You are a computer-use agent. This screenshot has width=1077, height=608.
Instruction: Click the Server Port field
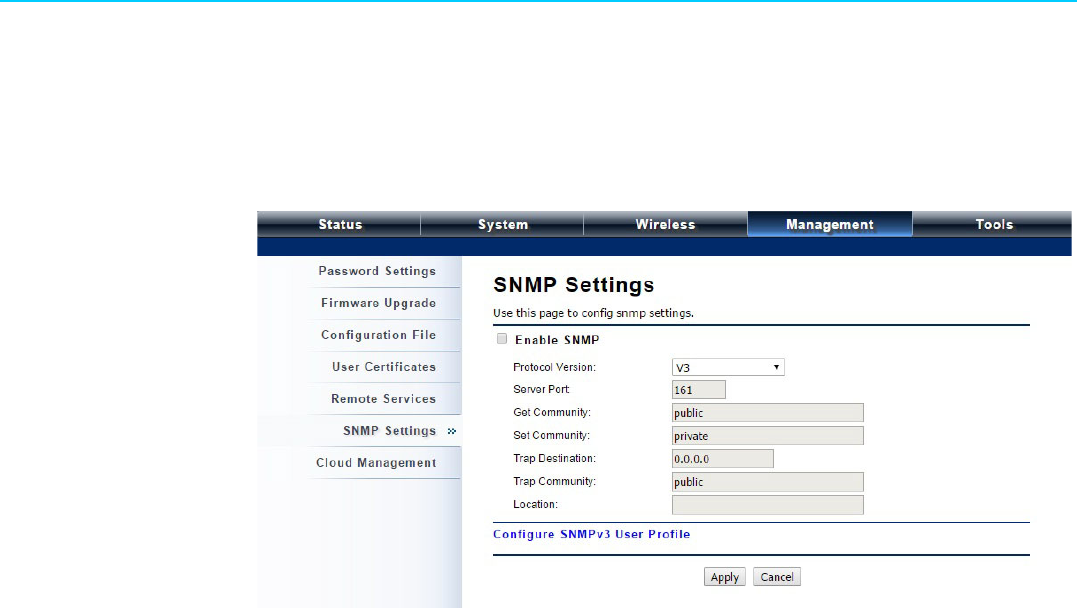coord(699,390)
